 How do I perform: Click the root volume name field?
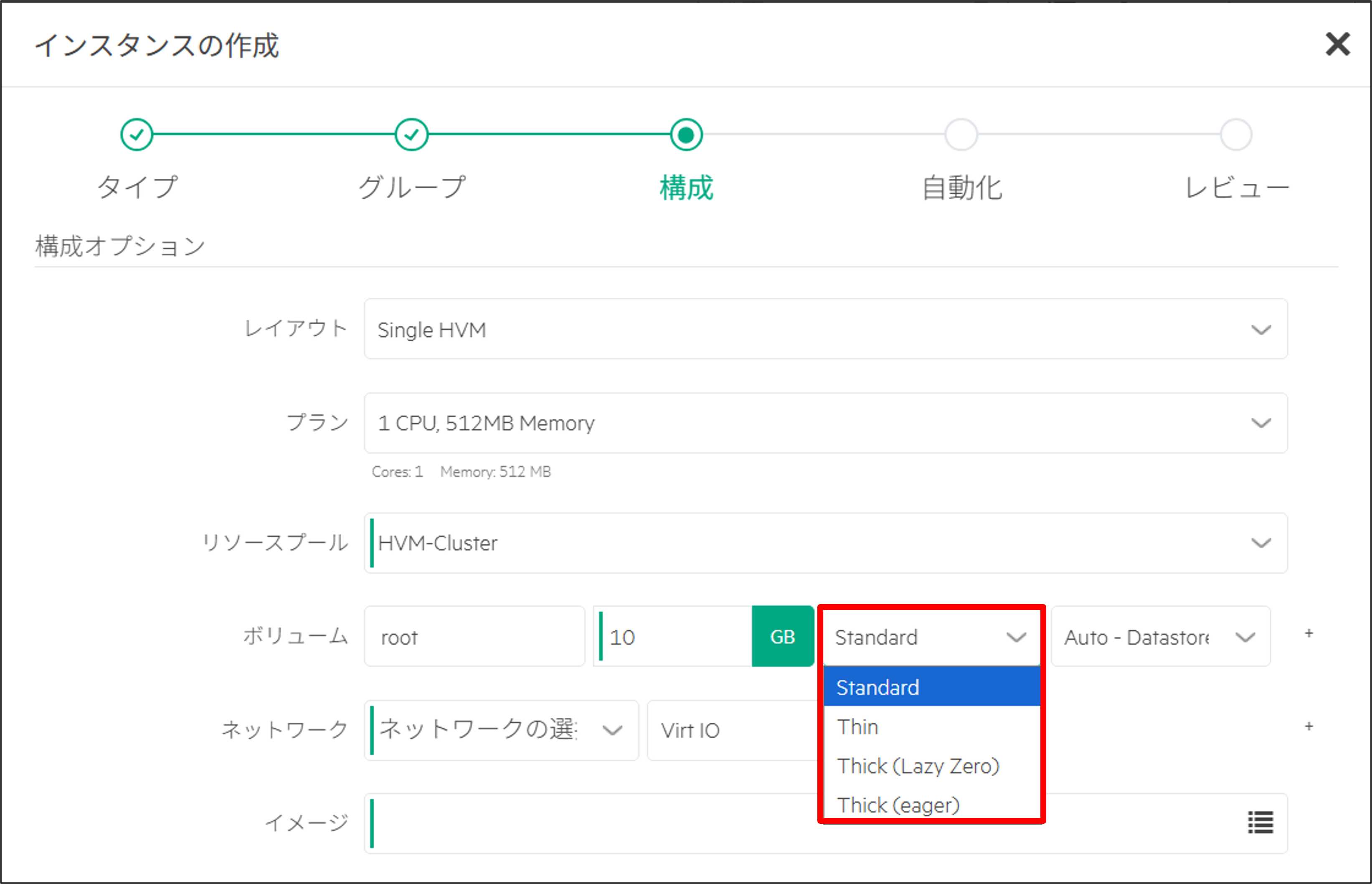coord(474,636)
